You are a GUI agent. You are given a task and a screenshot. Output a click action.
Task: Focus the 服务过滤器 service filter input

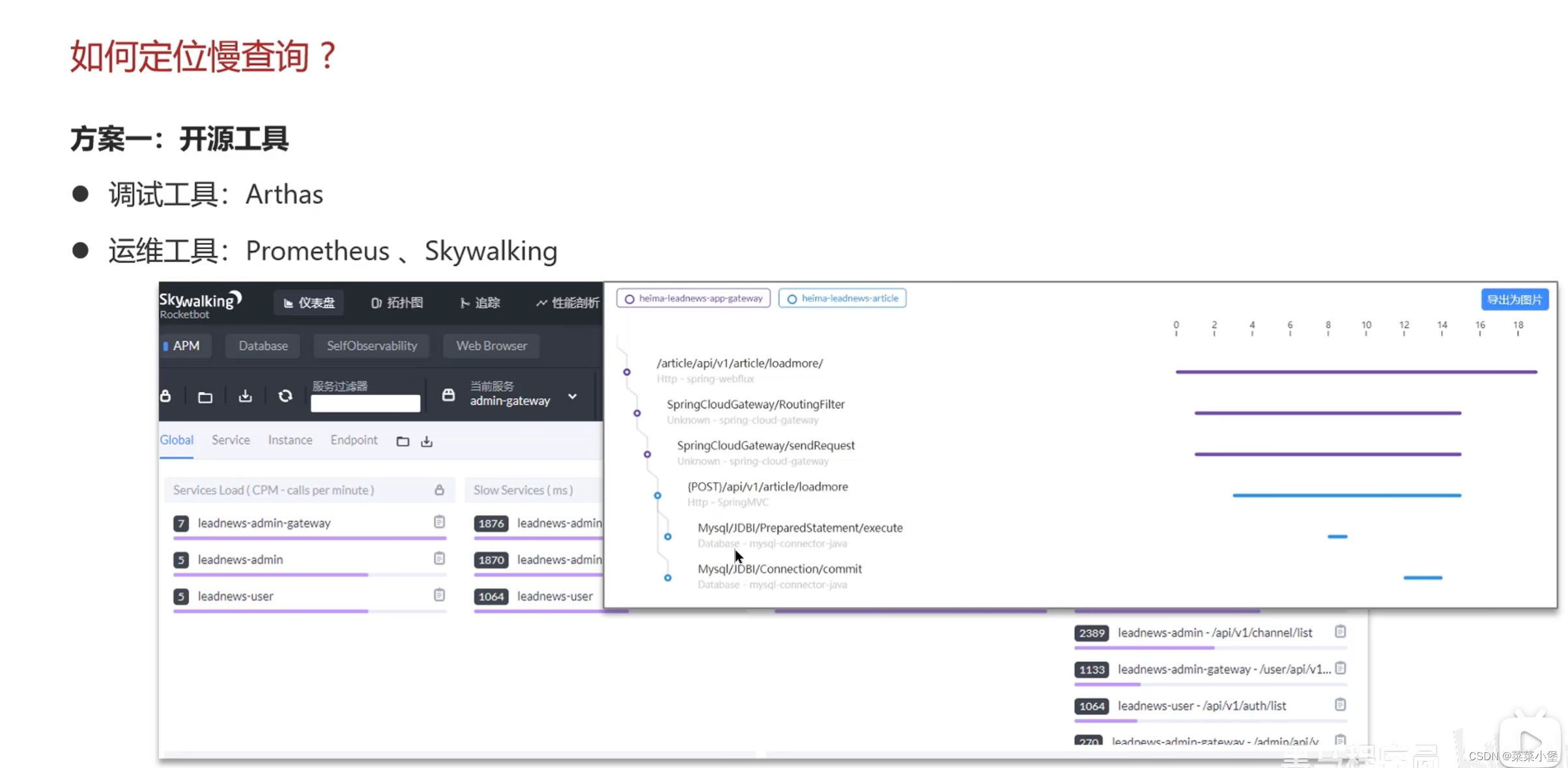(365, 403)
